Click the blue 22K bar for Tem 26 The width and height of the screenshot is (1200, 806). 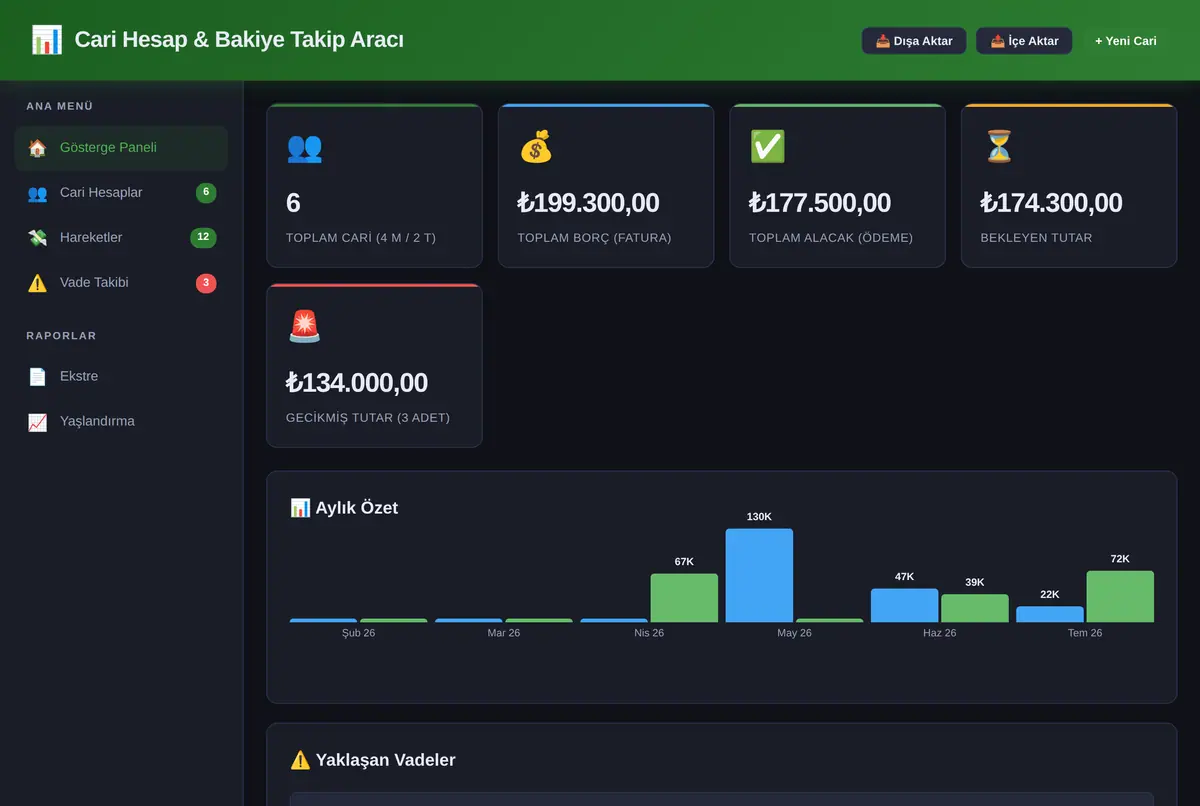[1050, 615]
